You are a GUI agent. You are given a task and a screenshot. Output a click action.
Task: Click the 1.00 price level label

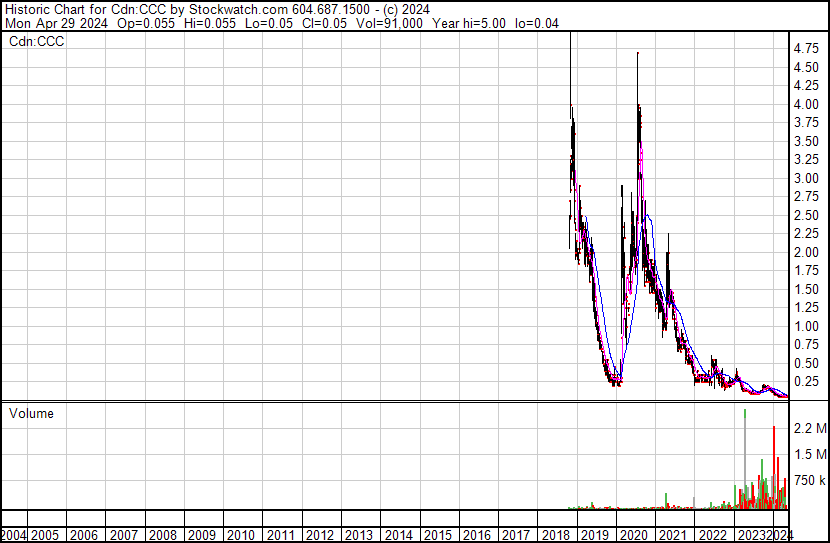pyautogui.click(x=806, y=326)
